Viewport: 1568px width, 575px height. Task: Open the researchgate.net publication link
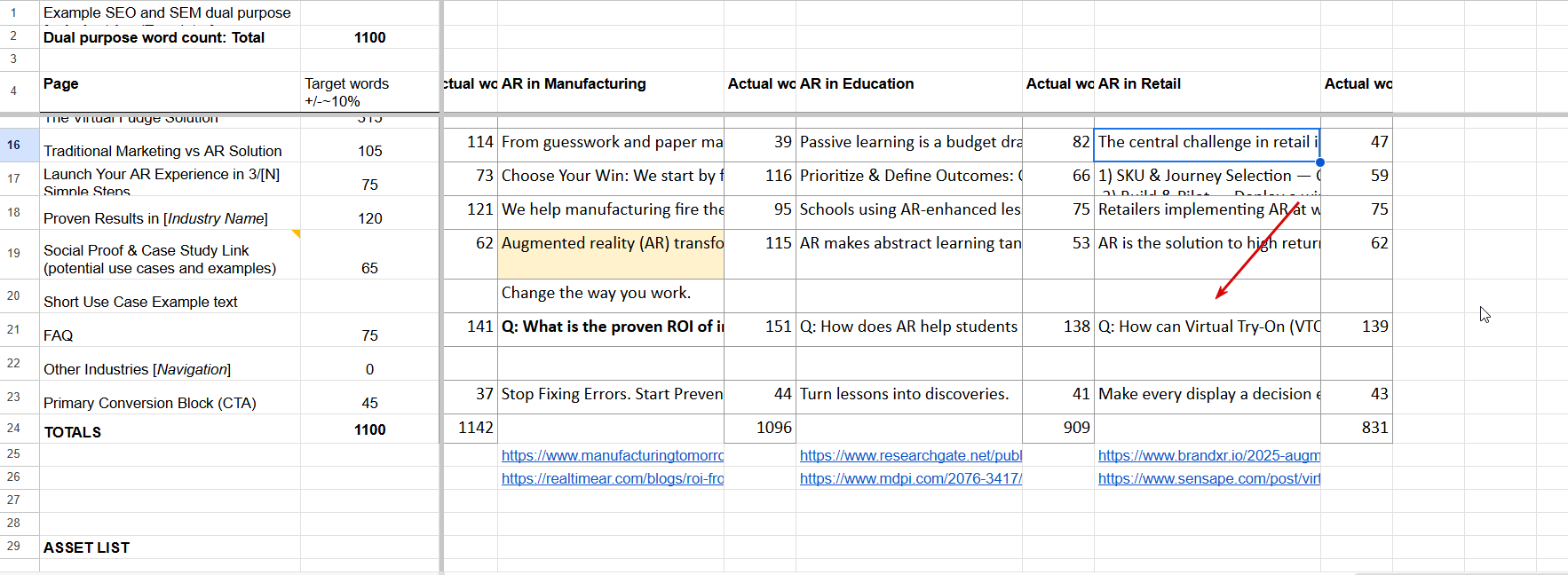click(x=911, y=455)
